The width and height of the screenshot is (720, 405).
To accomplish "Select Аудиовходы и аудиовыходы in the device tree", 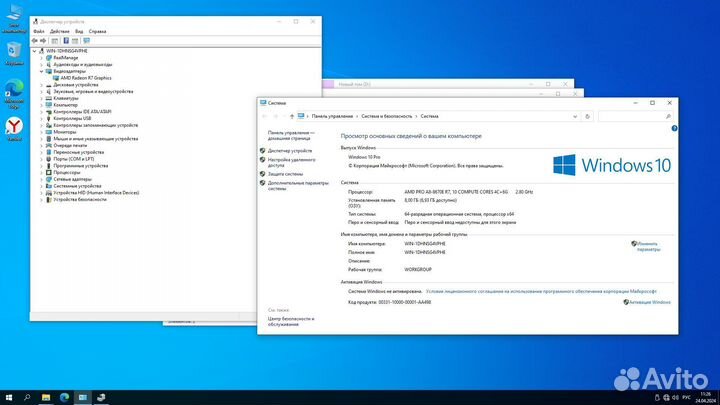I will coord(83,65).
